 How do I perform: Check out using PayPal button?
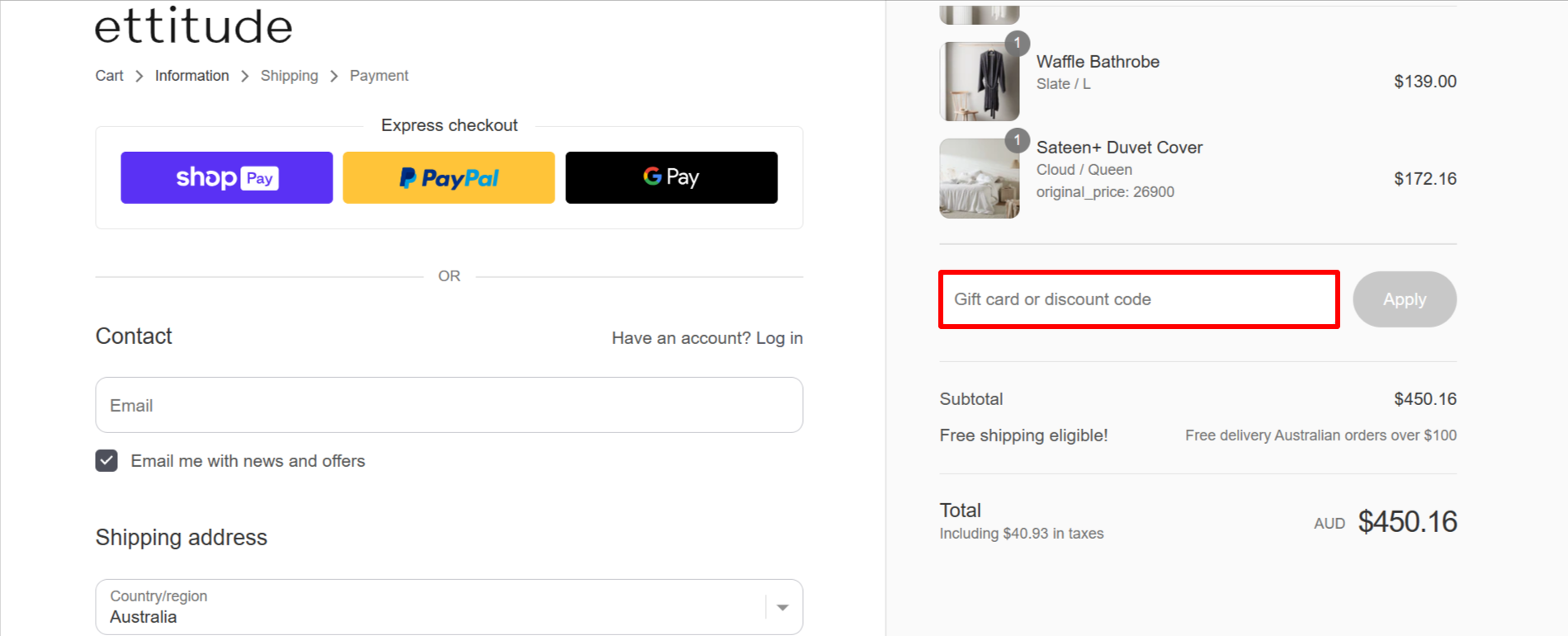(449, 177)
